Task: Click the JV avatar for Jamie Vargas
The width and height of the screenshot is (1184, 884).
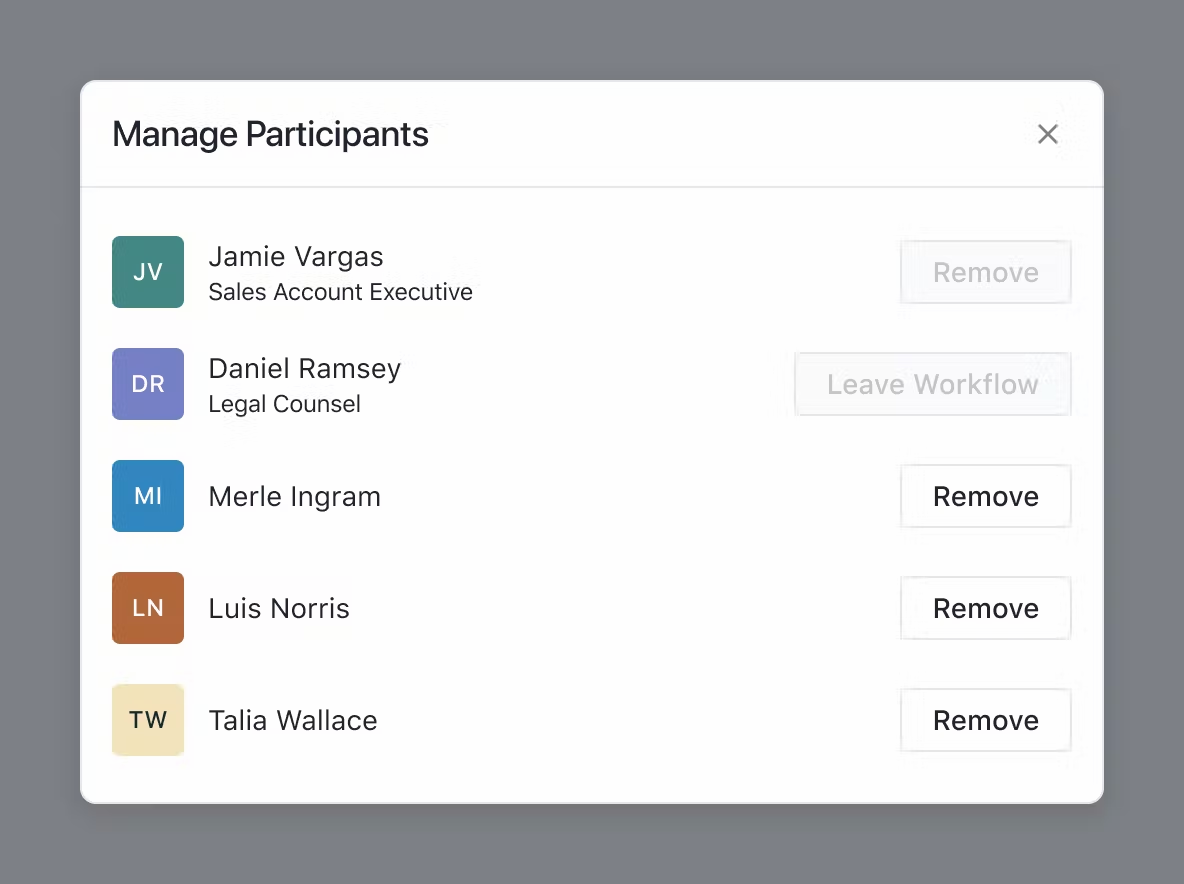Action: tap(148, 272)
